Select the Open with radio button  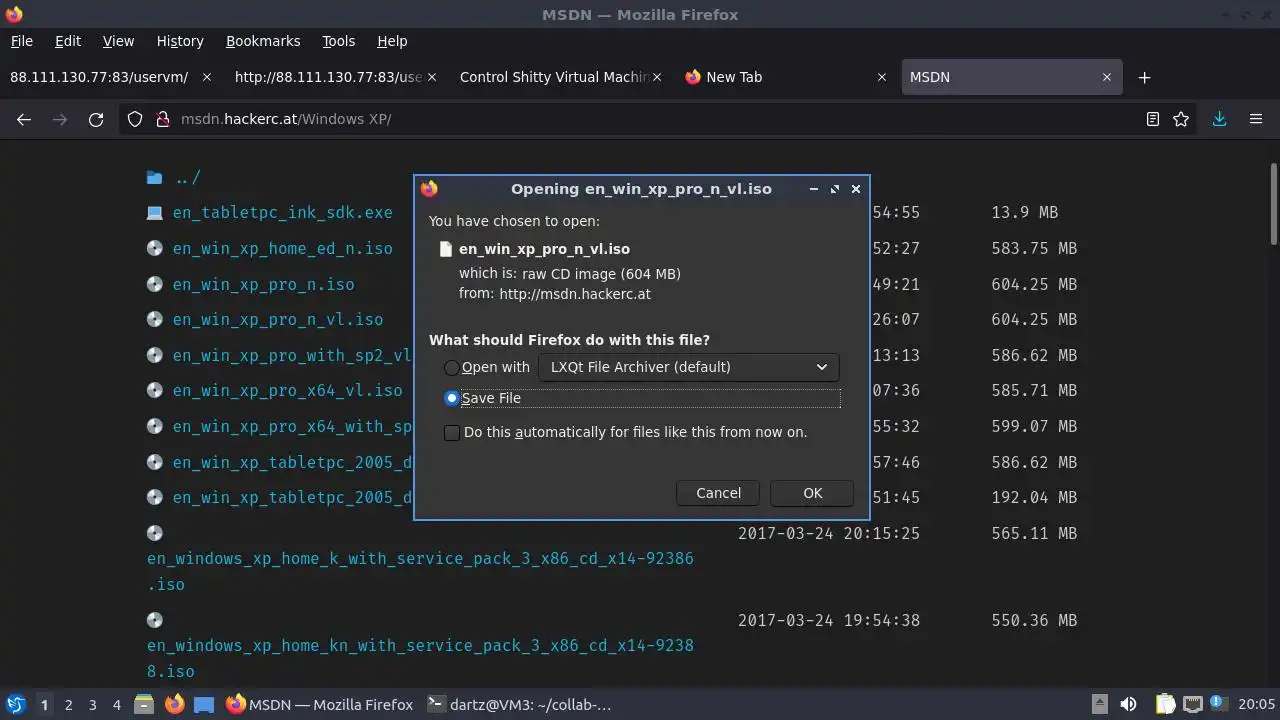452,367
